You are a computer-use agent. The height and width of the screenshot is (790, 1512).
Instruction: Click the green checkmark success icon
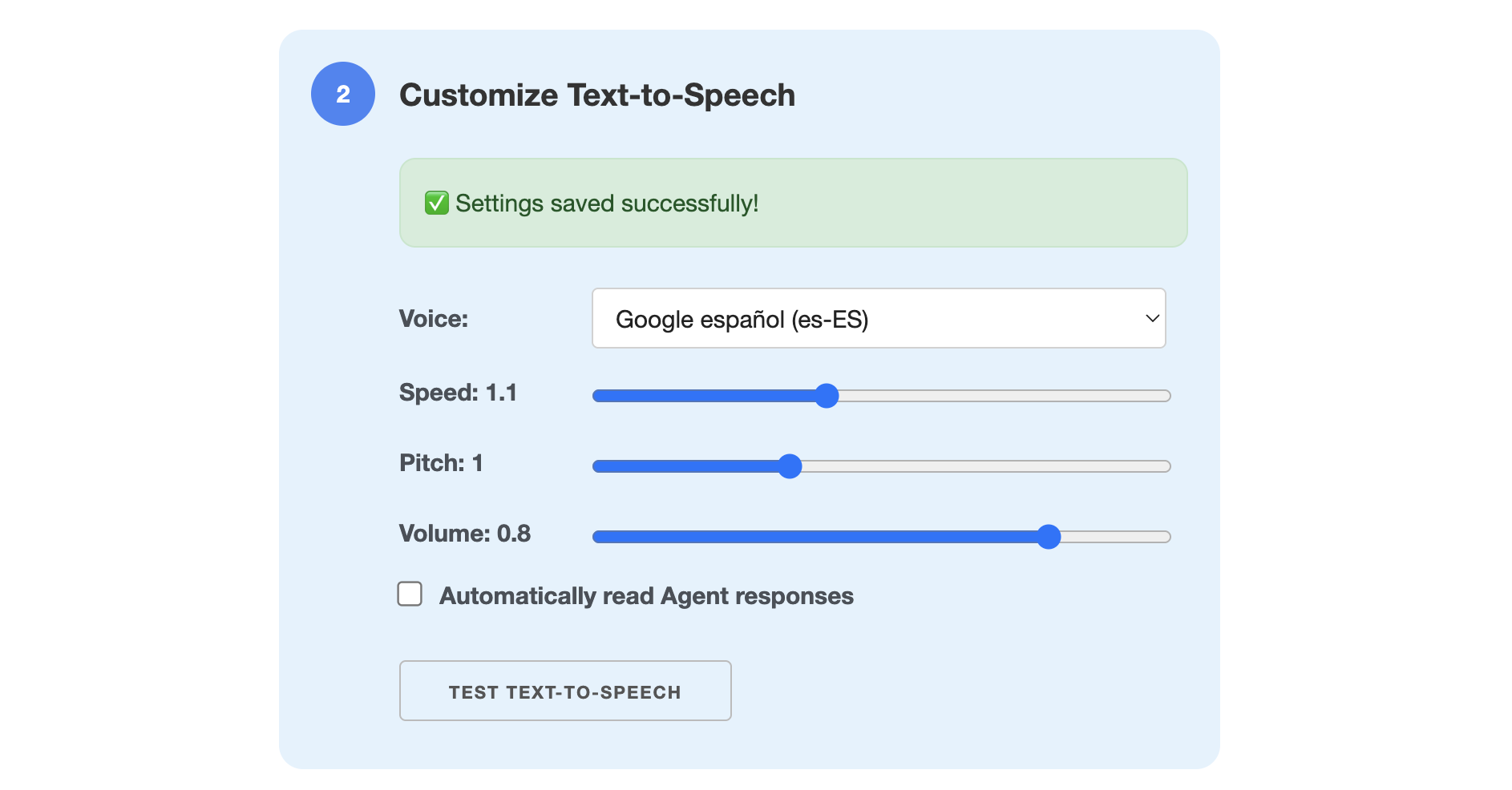(436, 203)
